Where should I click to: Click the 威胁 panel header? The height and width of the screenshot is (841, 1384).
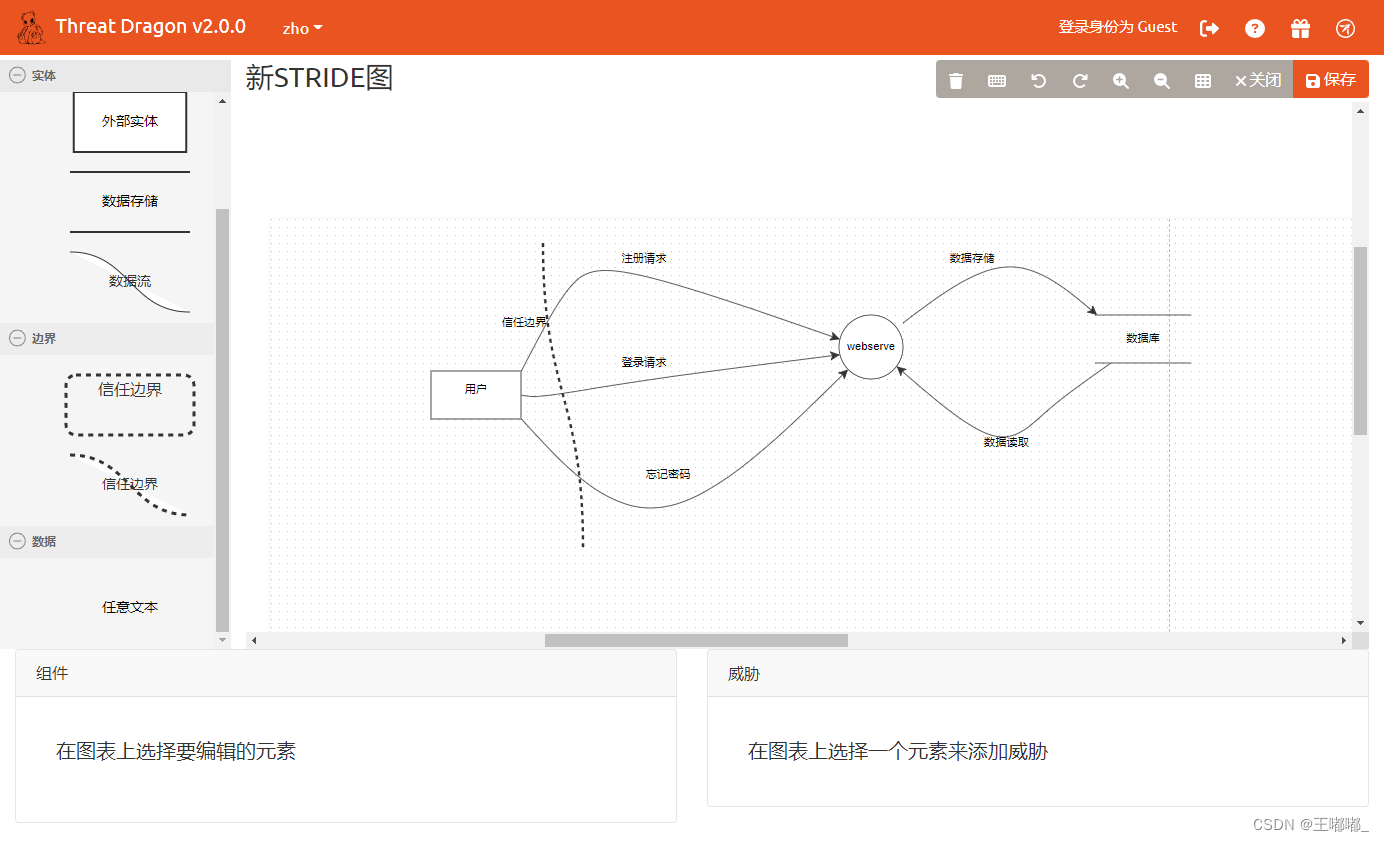[x=1037, y=674]
